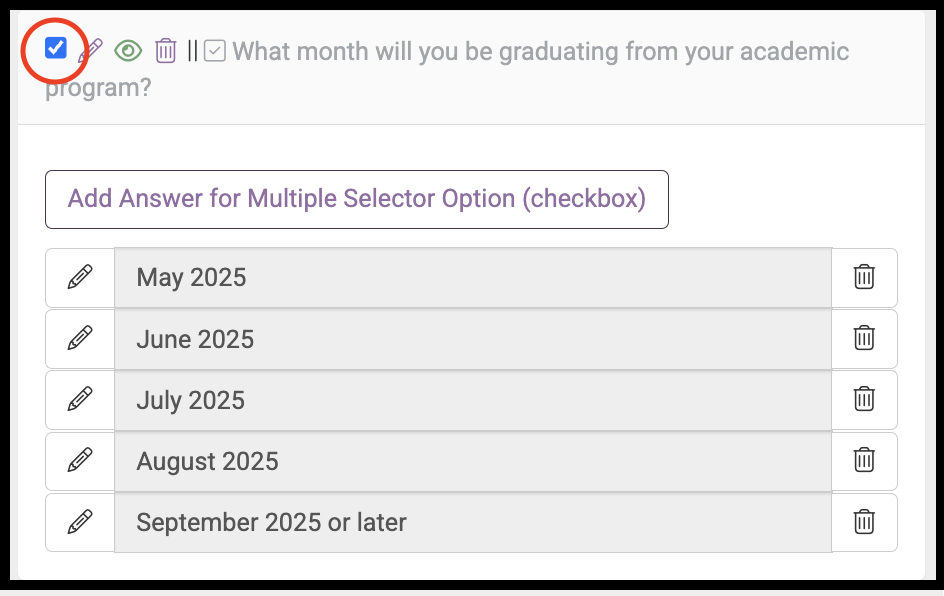Click the checkbox question type icon
944x596 pixels.
pyautogui.click(x=214, y=51)
